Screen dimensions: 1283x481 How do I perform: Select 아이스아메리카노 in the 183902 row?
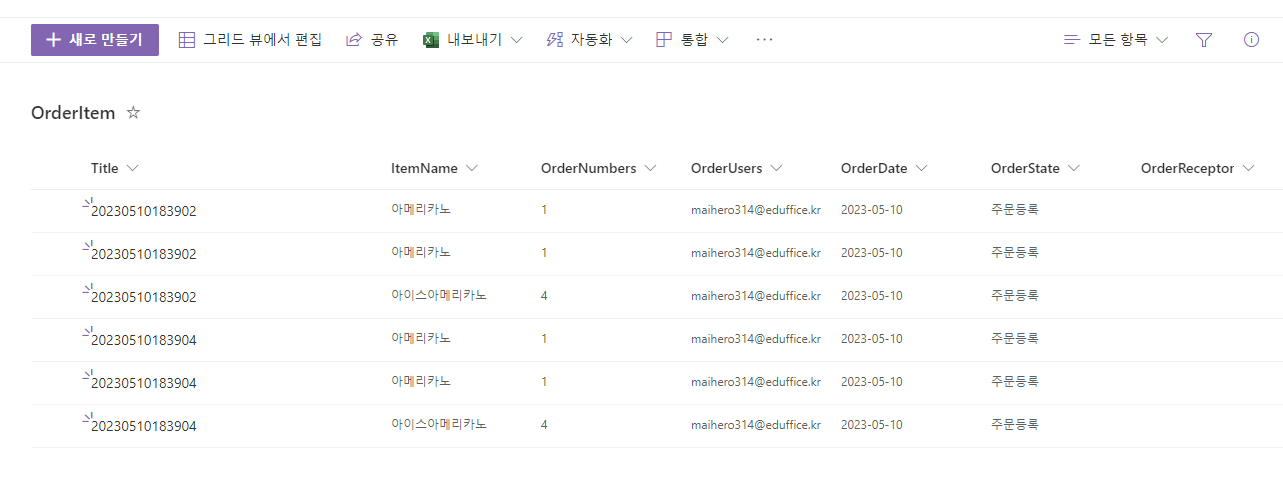(x=439, y=296)
